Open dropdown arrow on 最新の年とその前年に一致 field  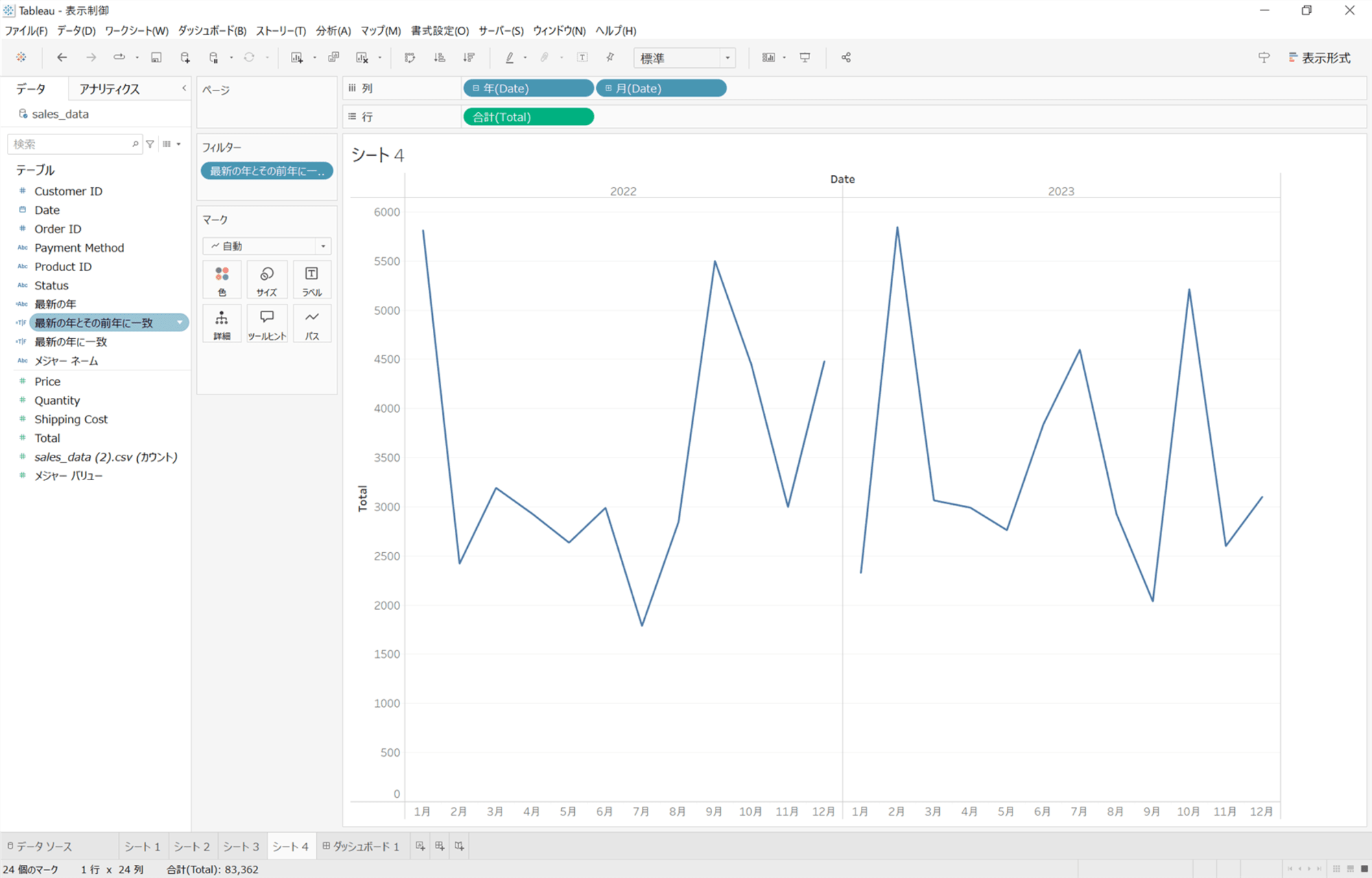(x=180, y=322)
